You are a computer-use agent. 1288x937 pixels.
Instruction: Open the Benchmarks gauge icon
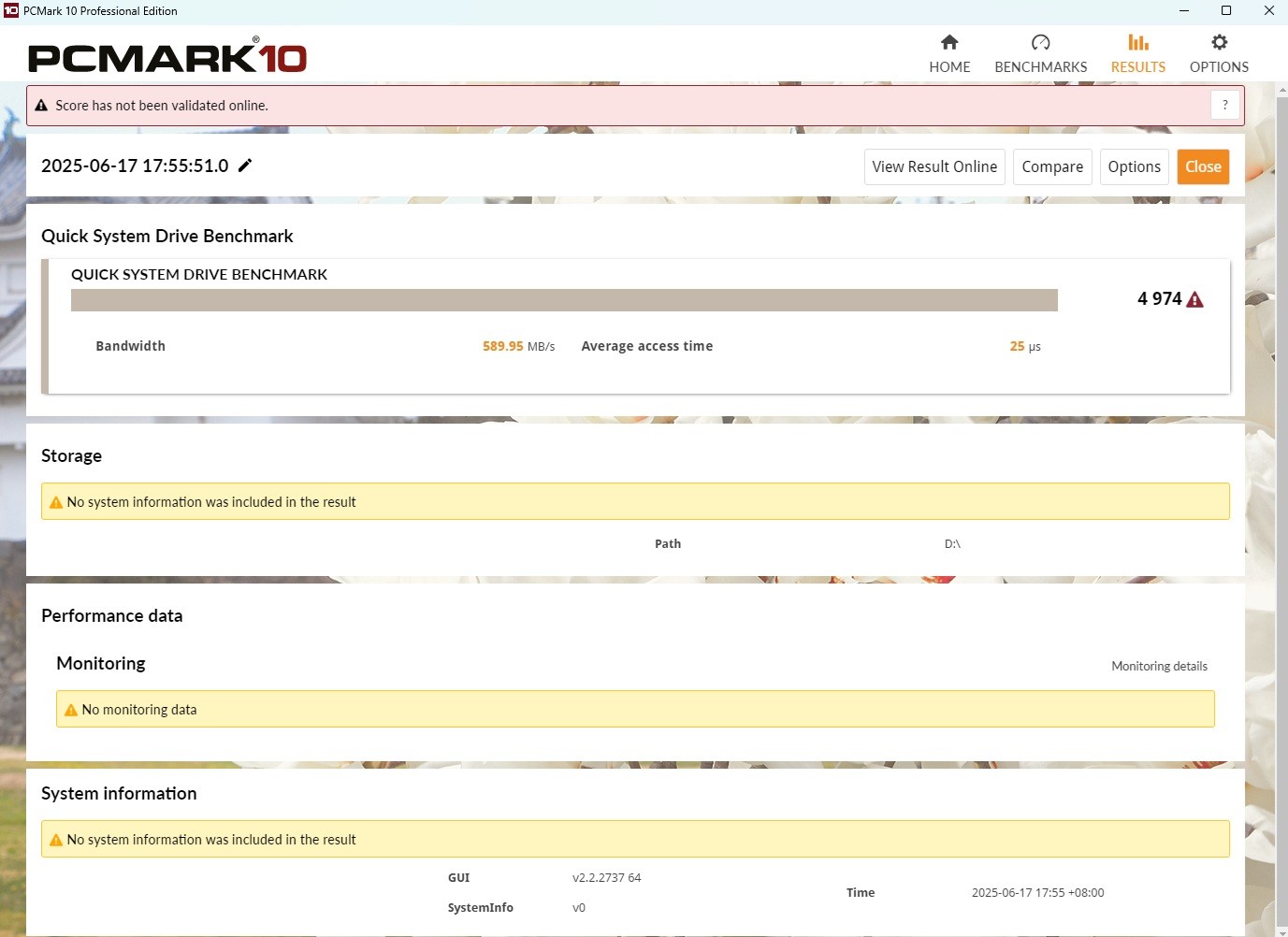[1040, 42]
